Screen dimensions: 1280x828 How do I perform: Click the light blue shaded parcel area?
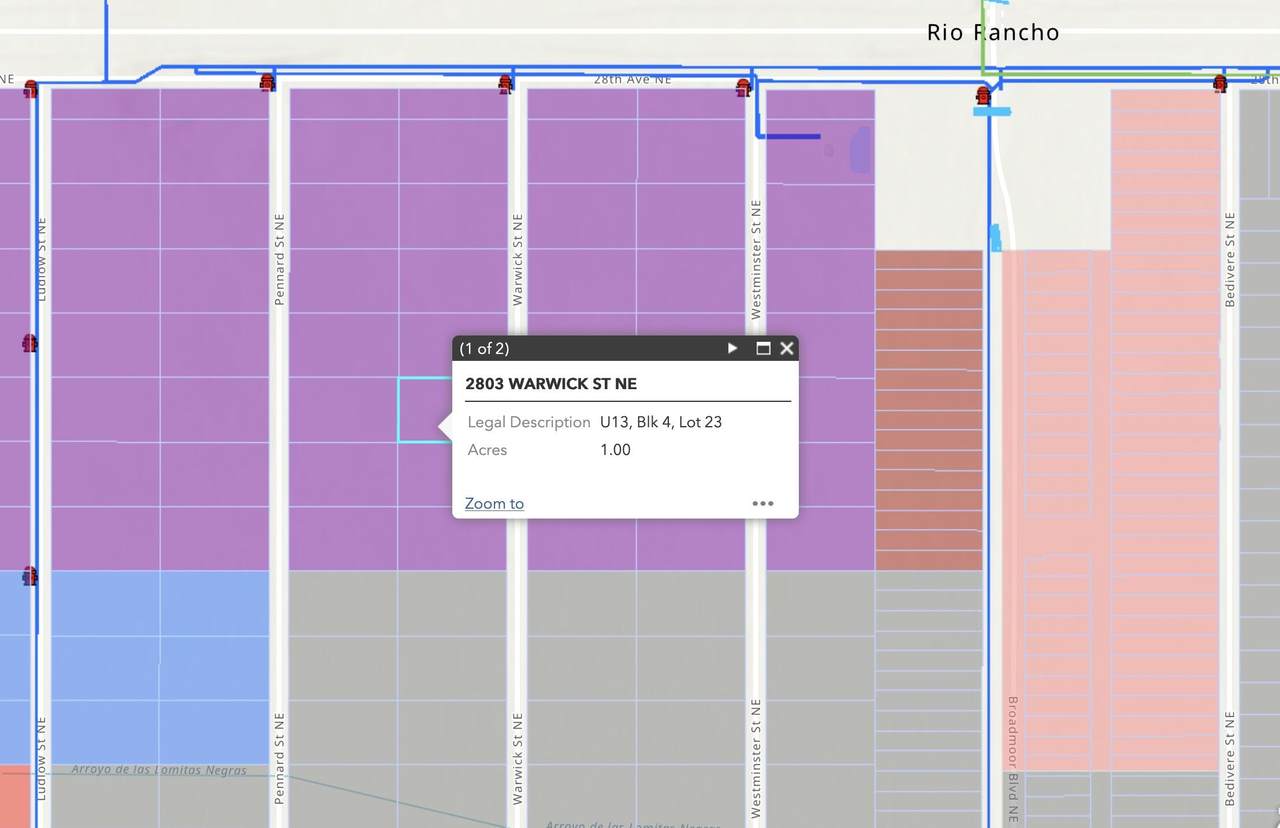[160, 665]
